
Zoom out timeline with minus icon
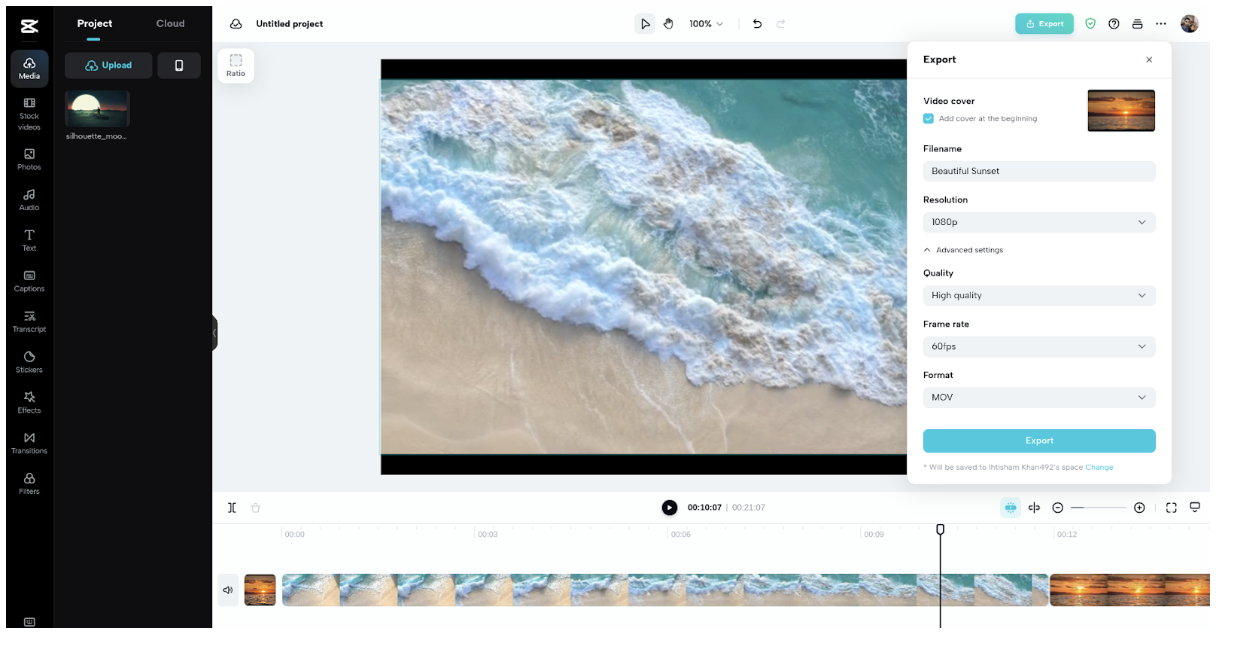tap(1058, 508)
